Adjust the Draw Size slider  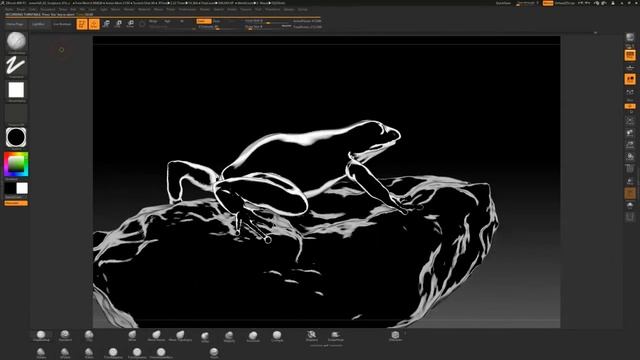coord(267,27)
